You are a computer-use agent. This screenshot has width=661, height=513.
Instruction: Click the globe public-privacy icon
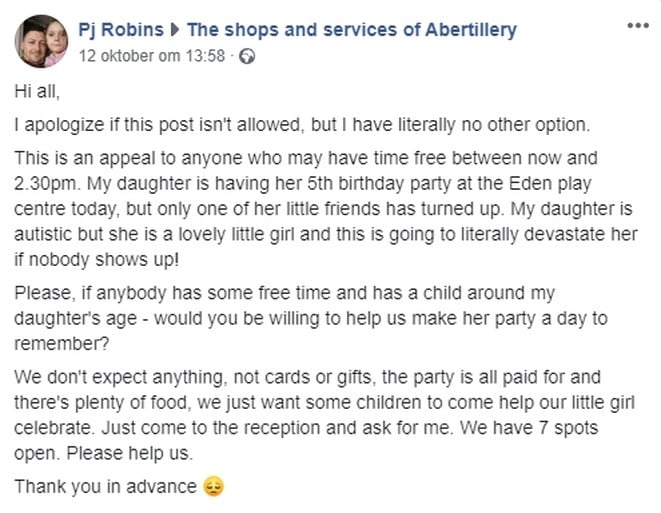(x=247, y=56)
